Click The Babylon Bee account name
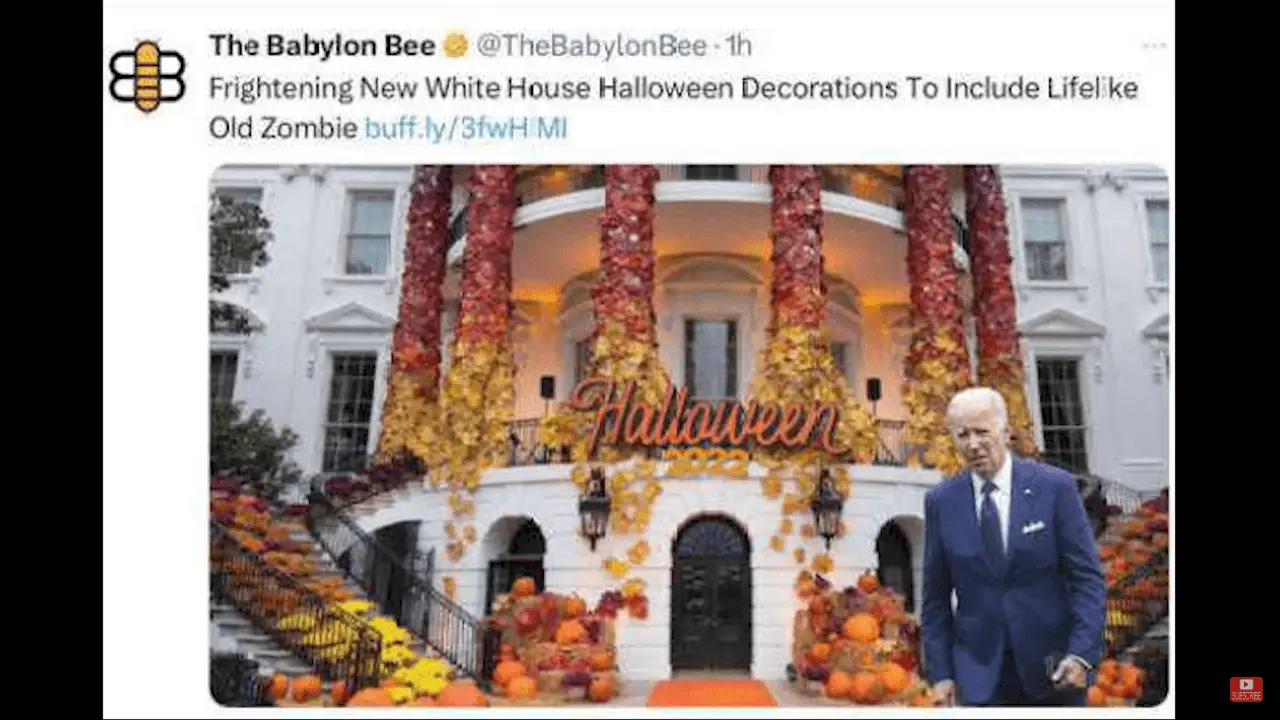Viewport: 1280px width, 720px height. [x=322, y=46]
